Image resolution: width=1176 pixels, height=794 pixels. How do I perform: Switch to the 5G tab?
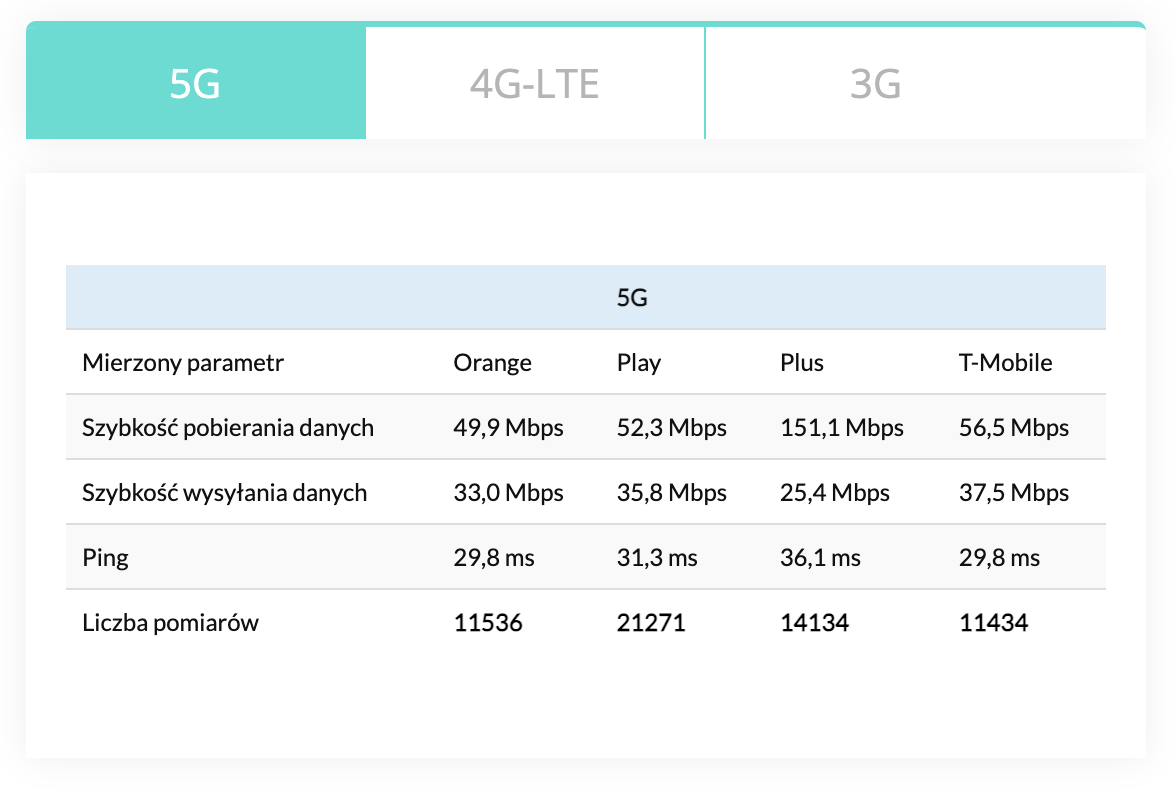tap(195, 84)
